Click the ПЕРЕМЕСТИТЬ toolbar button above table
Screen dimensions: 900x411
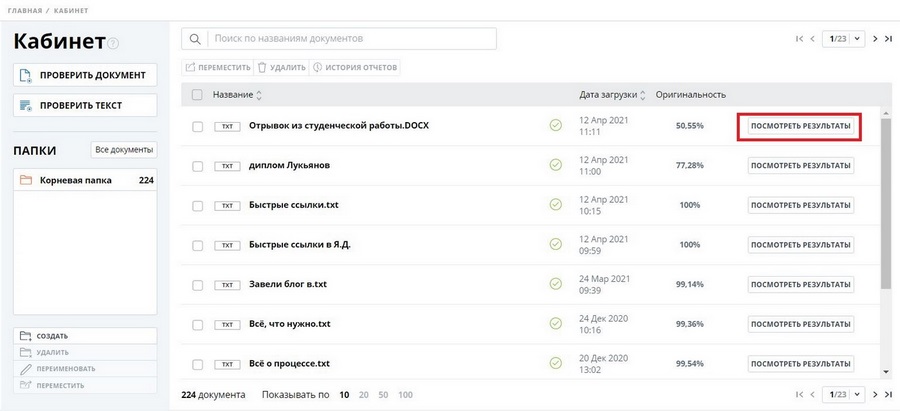point(218,68)
